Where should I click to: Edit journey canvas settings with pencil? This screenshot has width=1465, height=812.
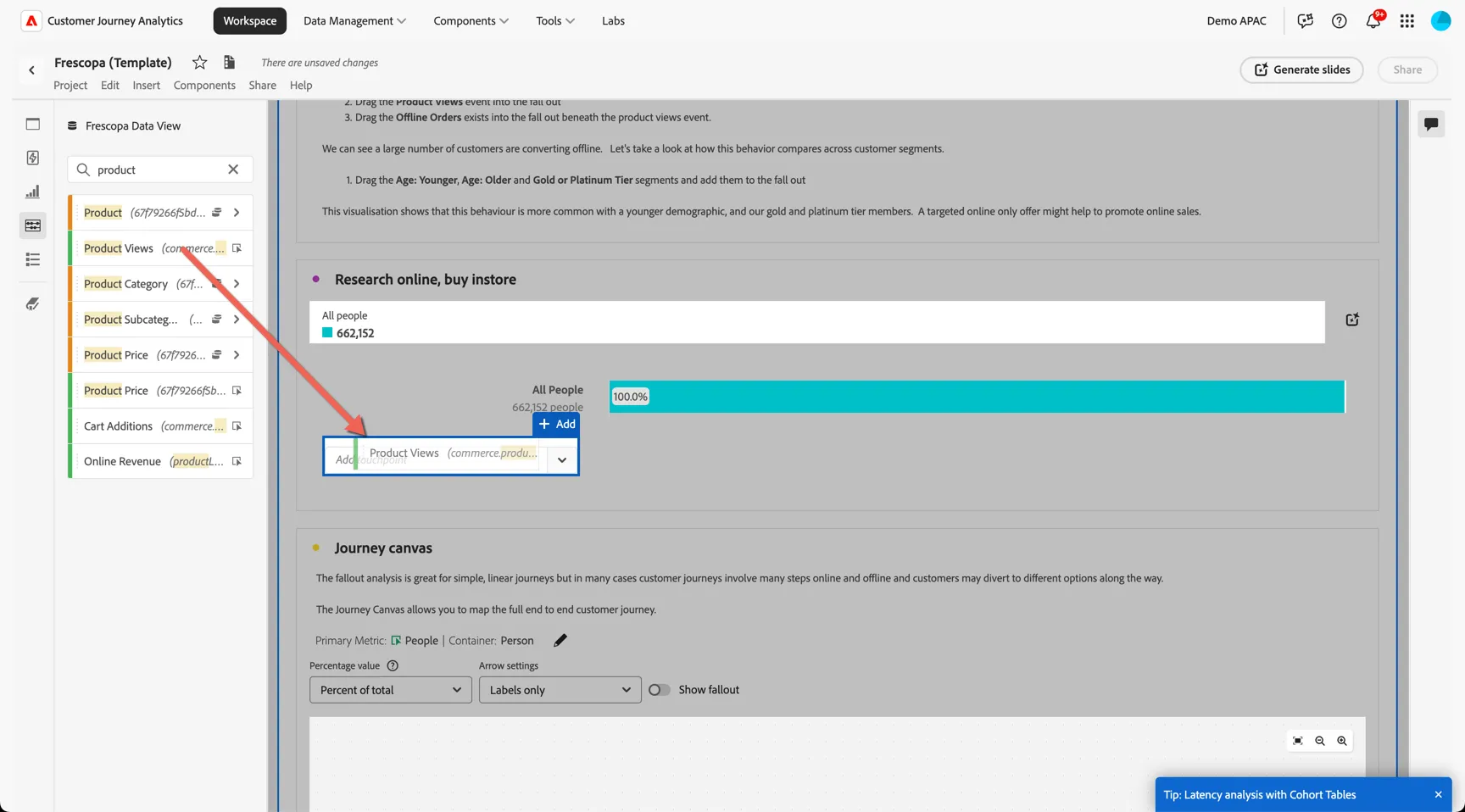tap(560, 640)
